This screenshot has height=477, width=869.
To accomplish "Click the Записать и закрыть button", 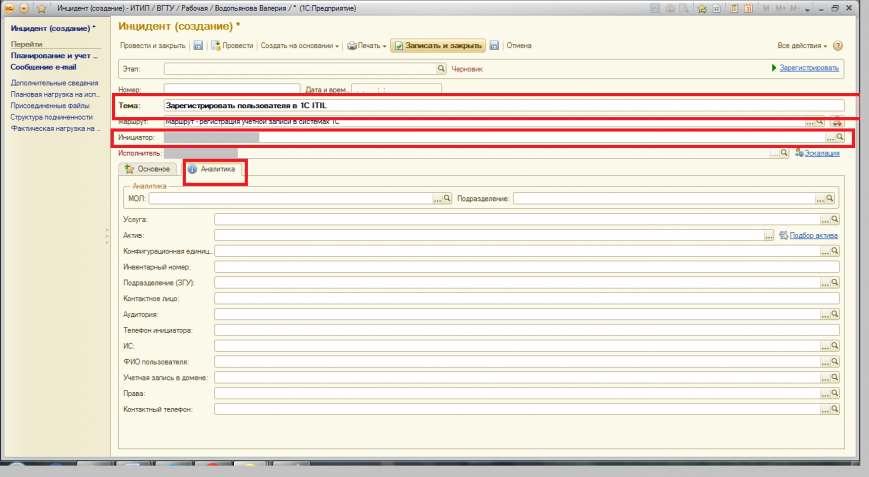I will coord(438,46).
